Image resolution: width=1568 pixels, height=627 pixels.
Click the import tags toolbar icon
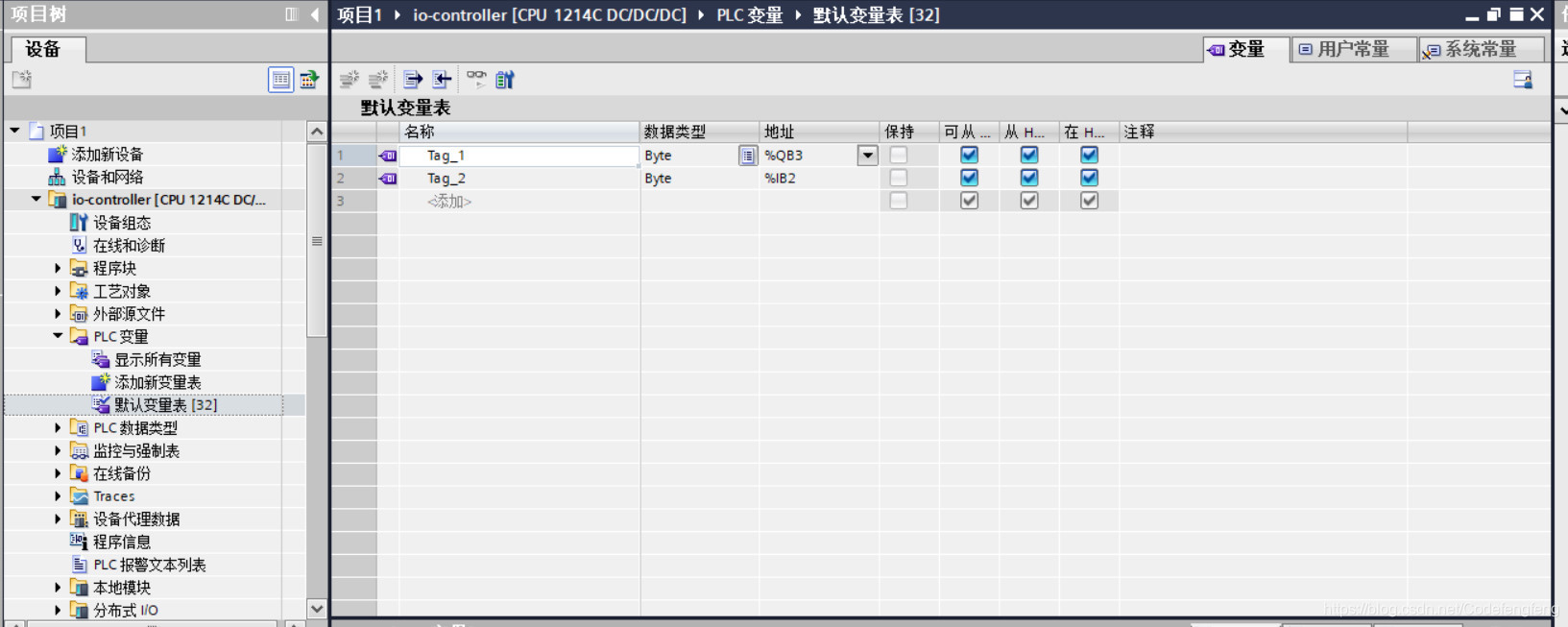[442, 80]
